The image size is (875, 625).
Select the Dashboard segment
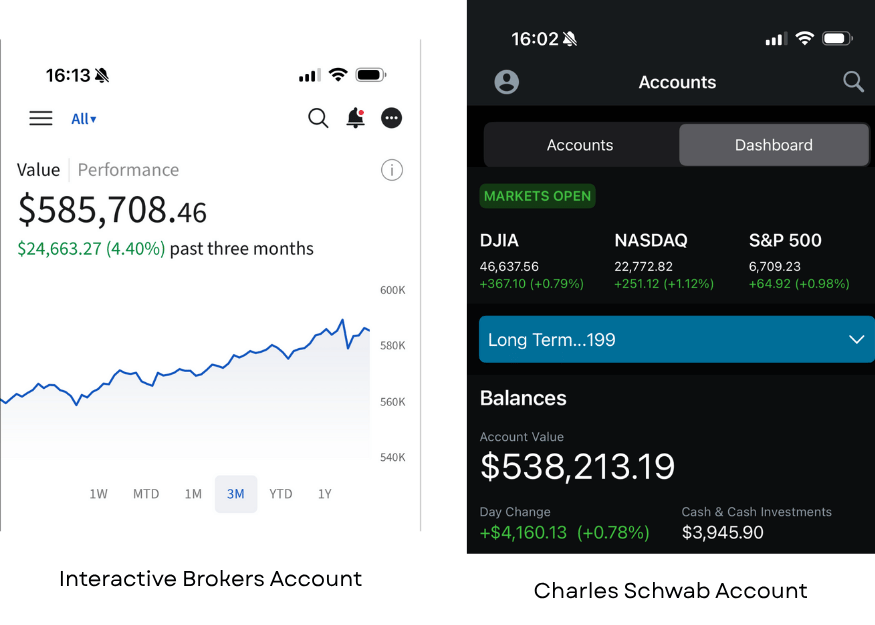pos(773,145)
